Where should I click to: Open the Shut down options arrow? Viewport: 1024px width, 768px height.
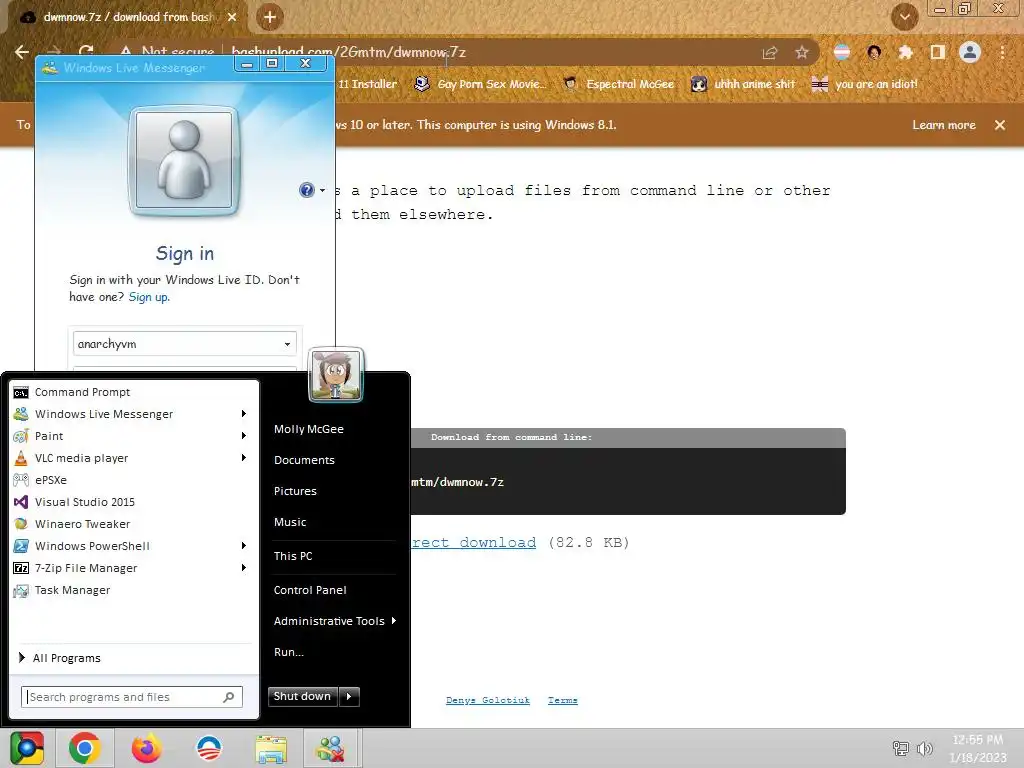click(349, 696)
